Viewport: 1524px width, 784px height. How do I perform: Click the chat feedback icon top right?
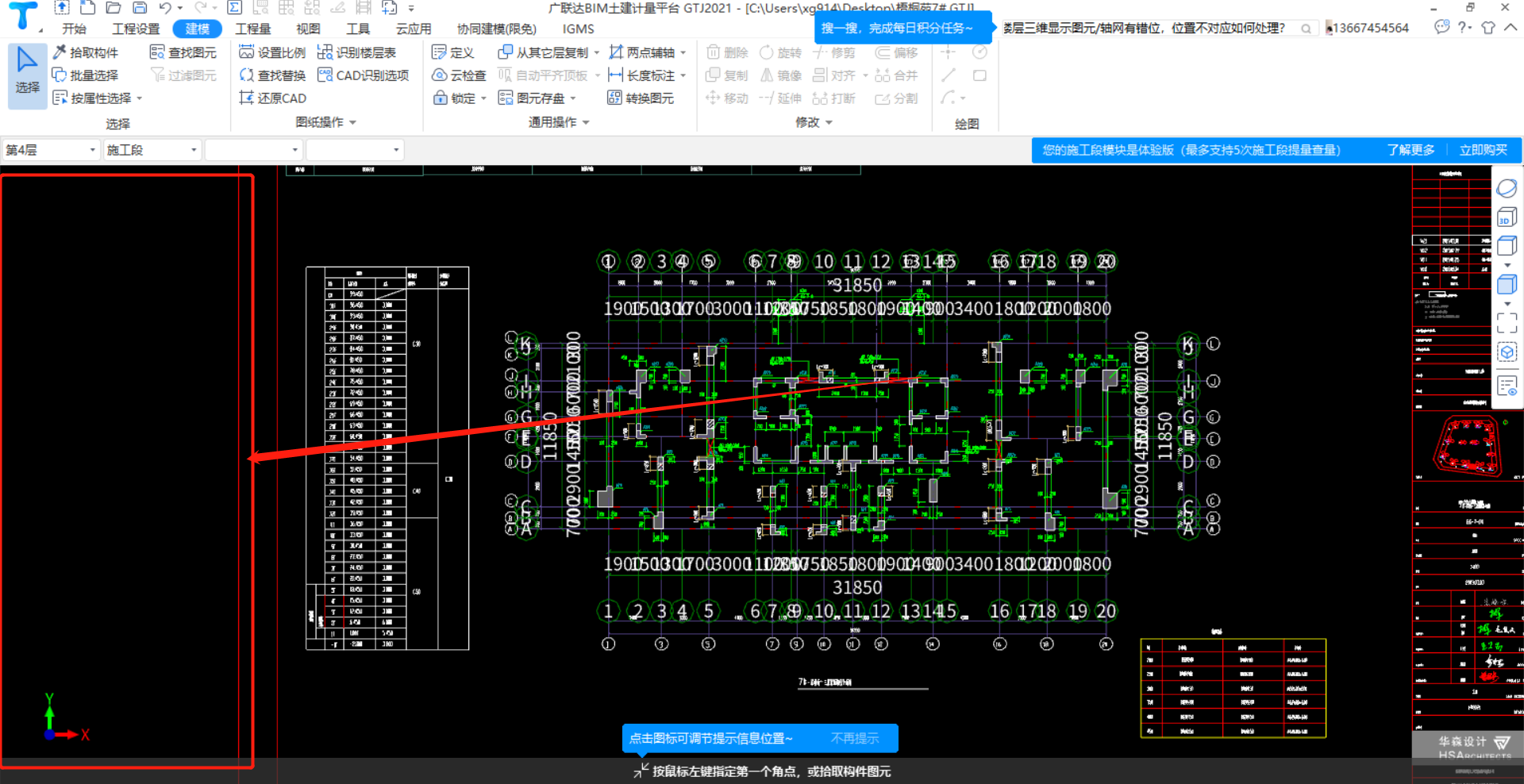[1441, 27]
